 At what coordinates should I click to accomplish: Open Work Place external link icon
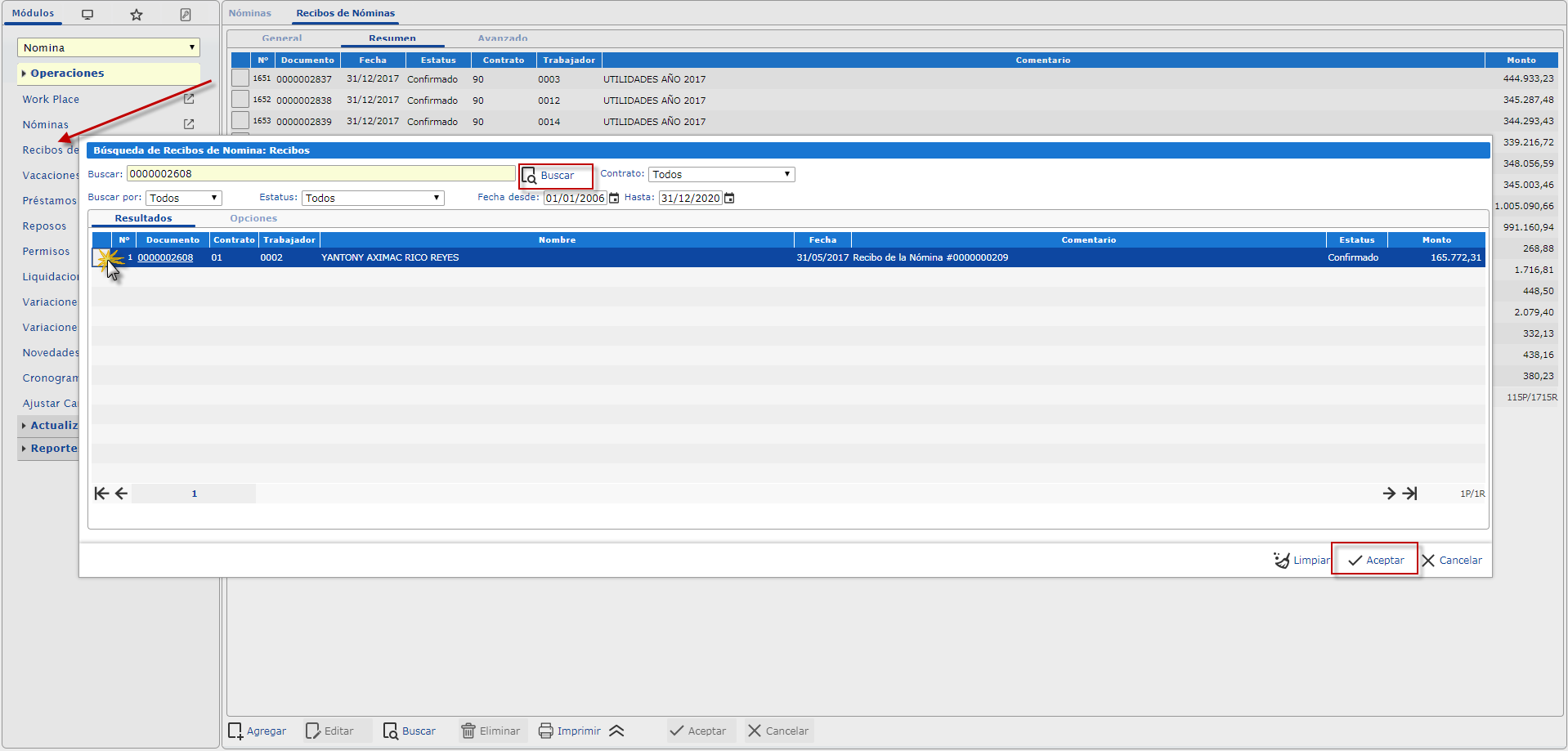coord(189,99)
